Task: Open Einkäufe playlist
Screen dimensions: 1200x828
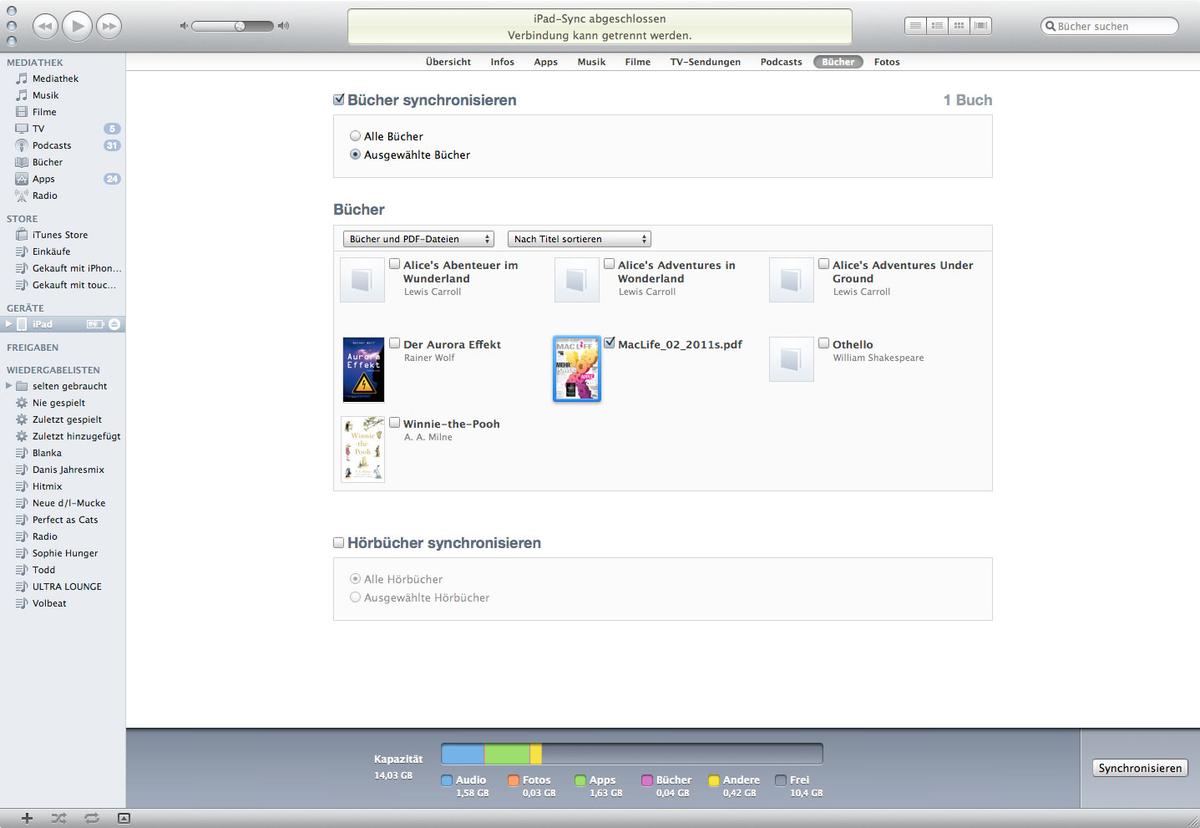Action: [x=51, y=252]
